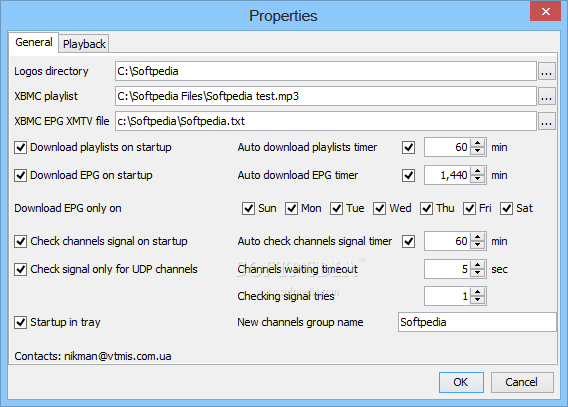Uncheck Sun for EPG download

click(x=248, y=209)
